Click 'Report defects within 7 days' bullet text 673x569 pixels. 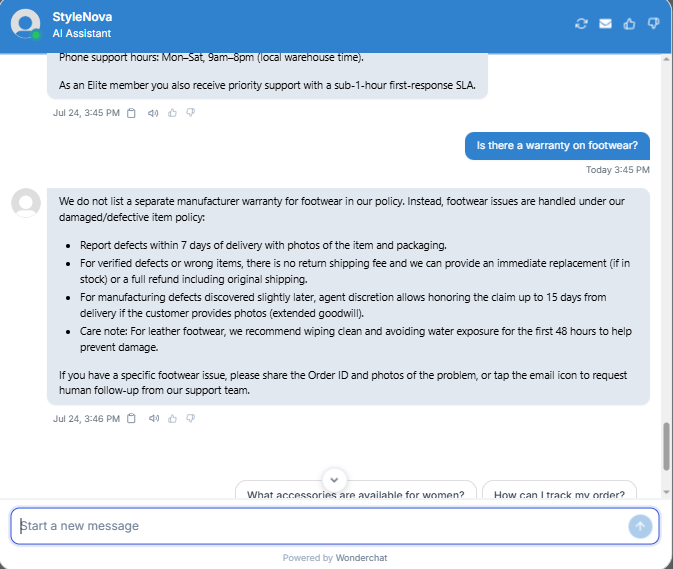(x=263, y=245)
